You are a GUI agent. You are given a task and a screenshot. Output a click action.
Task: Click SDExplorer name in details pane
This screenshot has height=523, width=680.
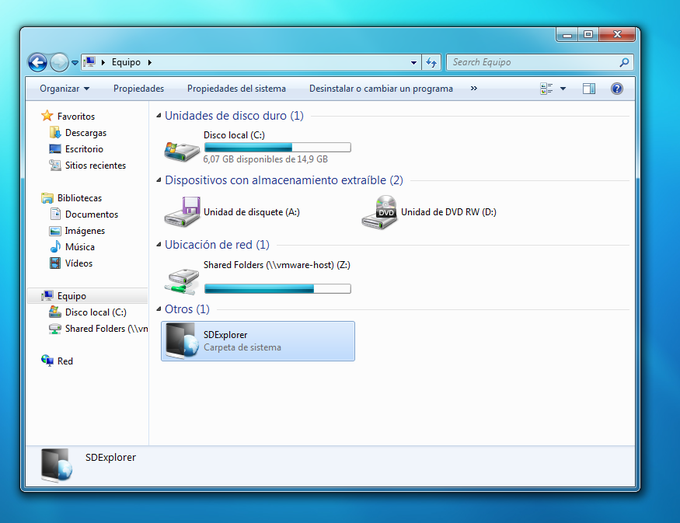[111, 458]
